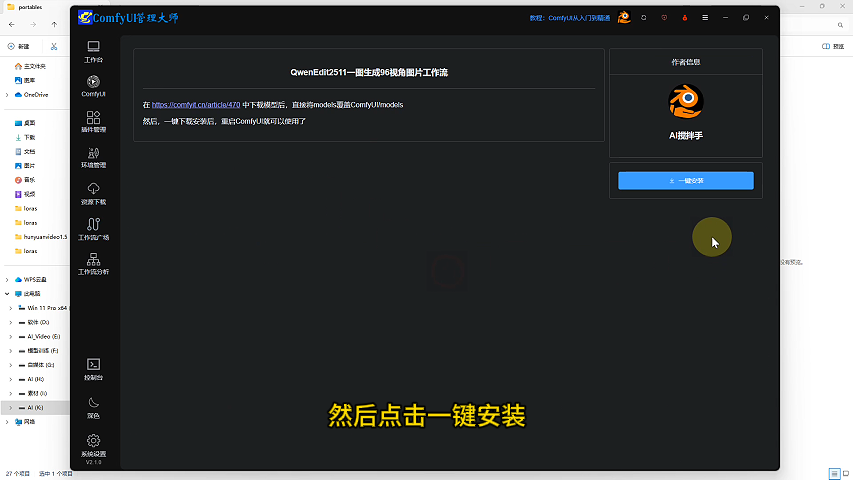
Task: Expand the WPS云盘 tree node
Action: point(7,280)
